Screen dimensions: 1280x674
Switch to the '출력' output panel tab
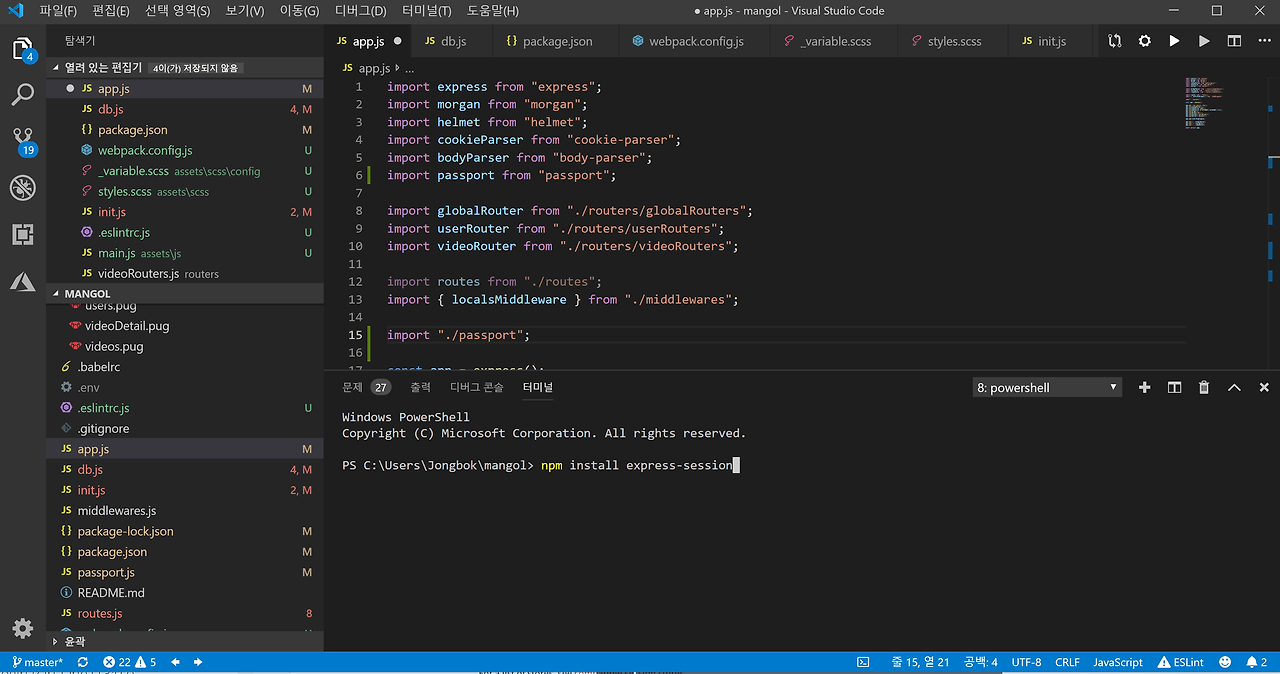pyautogui.click(x=420, y=387)
